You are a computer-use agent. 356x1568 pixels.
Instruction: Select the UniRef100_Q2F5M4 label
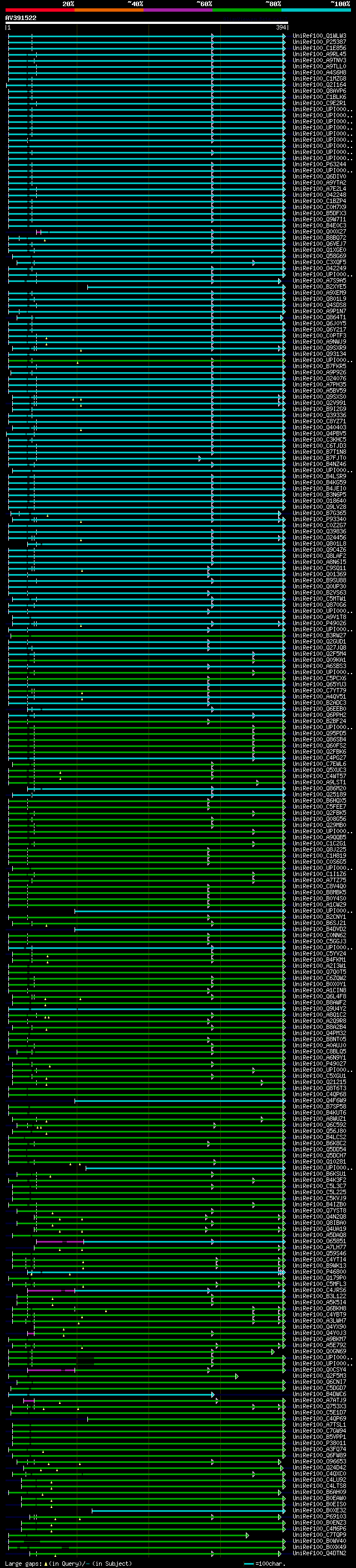pyautogui.click(x=319, y=654)
